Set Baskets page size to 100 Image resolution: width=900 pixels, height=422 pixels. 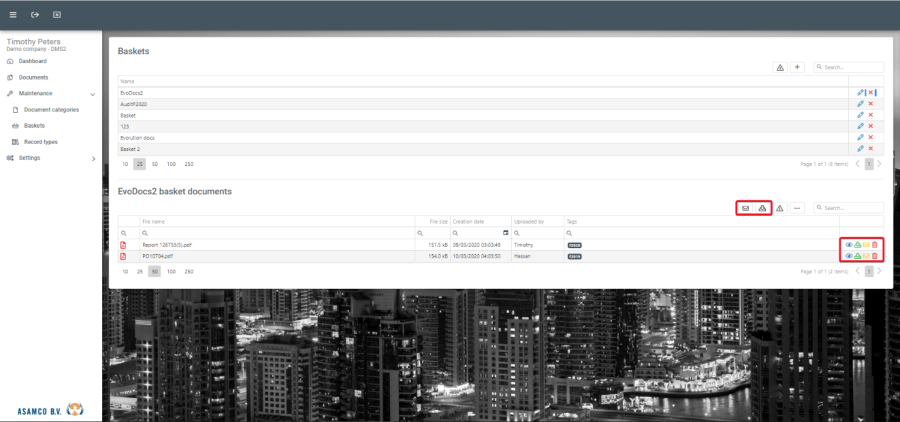point(172,163)
